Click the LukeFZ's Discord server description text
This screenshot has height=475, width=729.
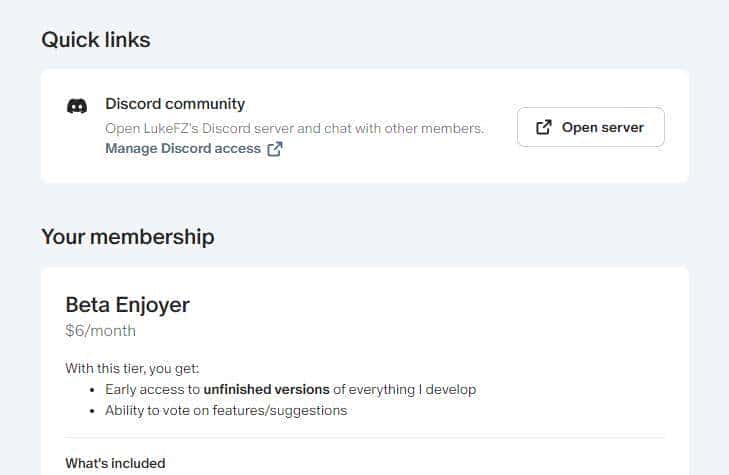294,129
